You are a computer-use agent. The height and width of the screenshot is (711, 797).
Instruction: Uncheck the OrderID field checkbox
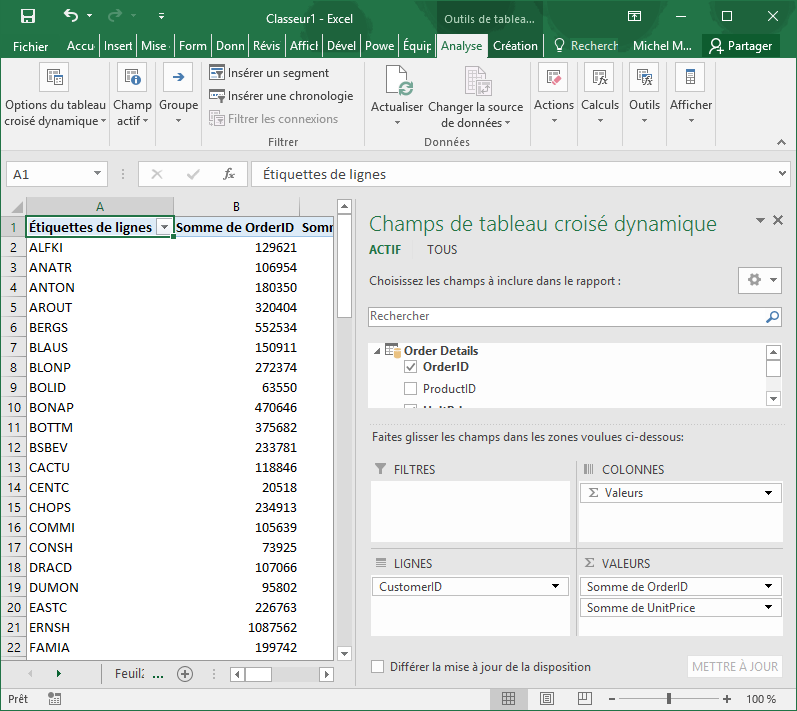pos(410,367)
